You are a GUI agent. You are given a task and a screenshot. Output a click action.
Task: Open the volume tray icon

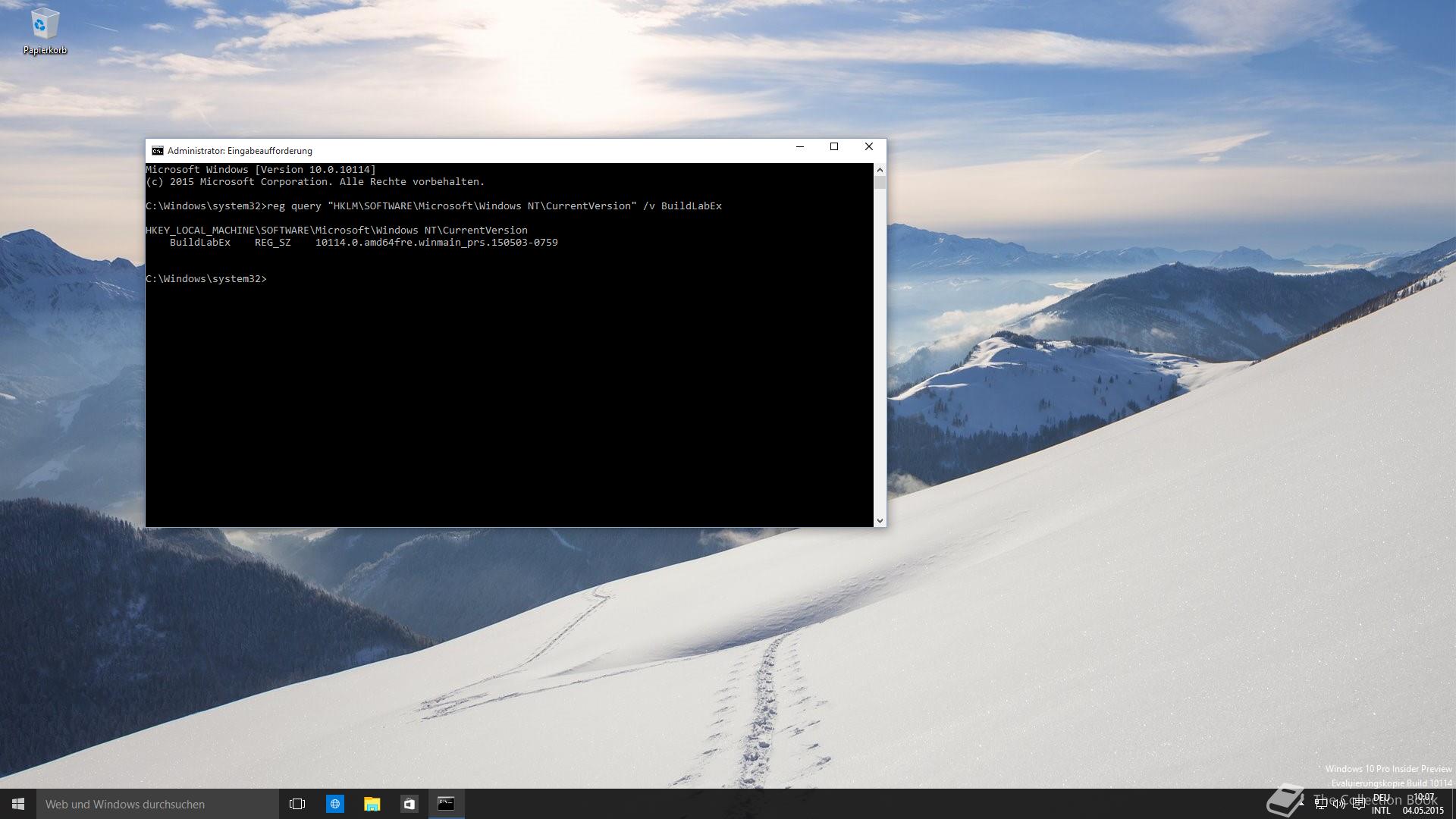click(1339, 804)
